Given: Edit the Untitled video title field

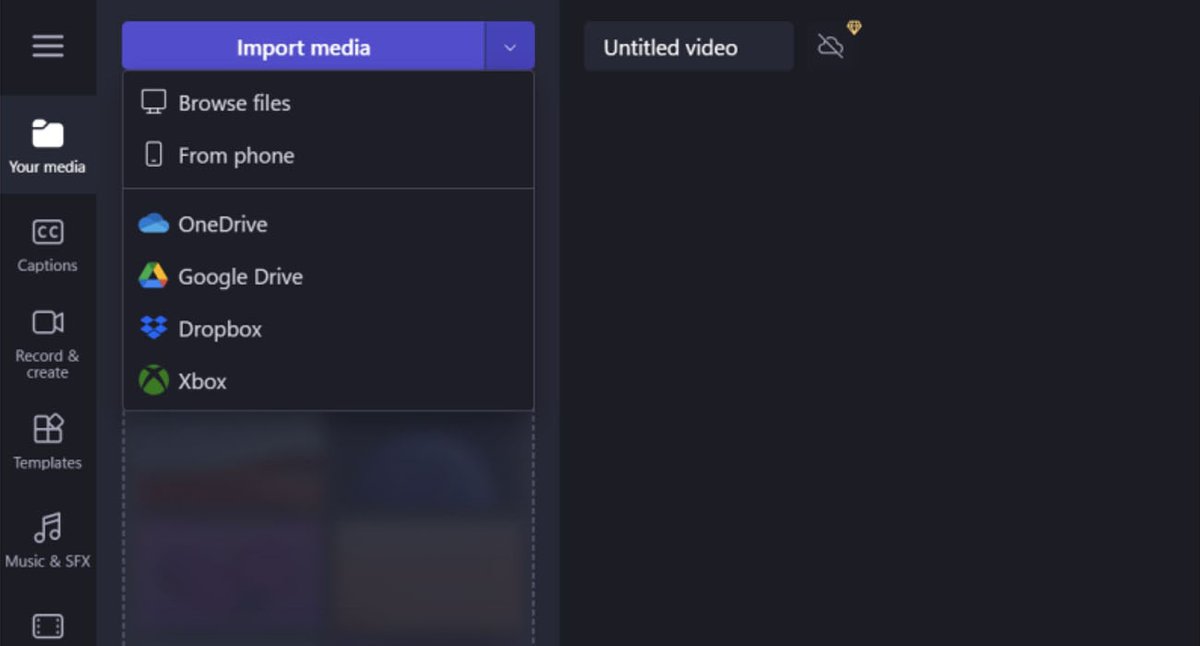Looking at the screenshot, I should [x=688, y=47].
